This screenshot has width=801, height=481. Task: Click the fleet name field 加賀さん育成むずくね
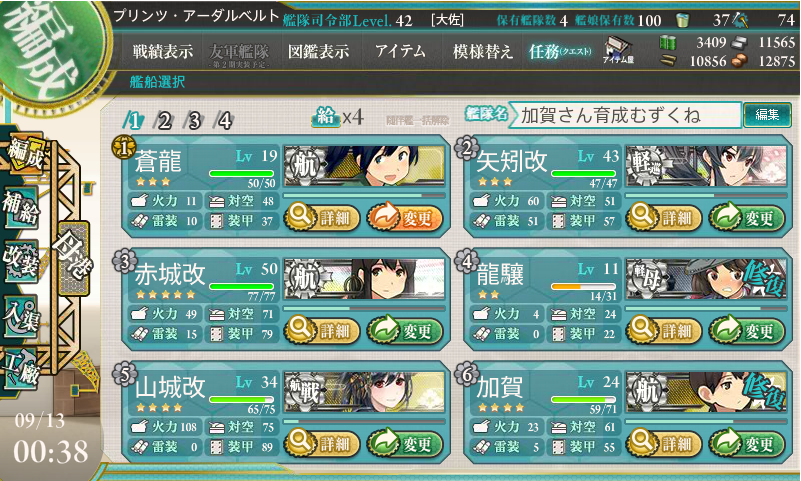point(625,115)
